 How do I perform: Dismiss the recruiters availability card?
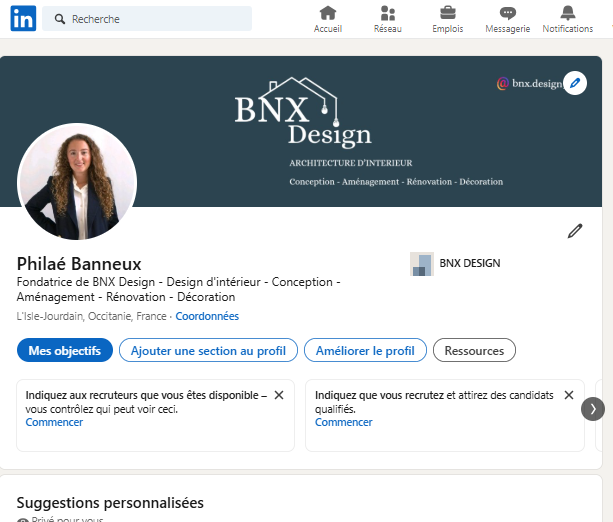point(279,395)
